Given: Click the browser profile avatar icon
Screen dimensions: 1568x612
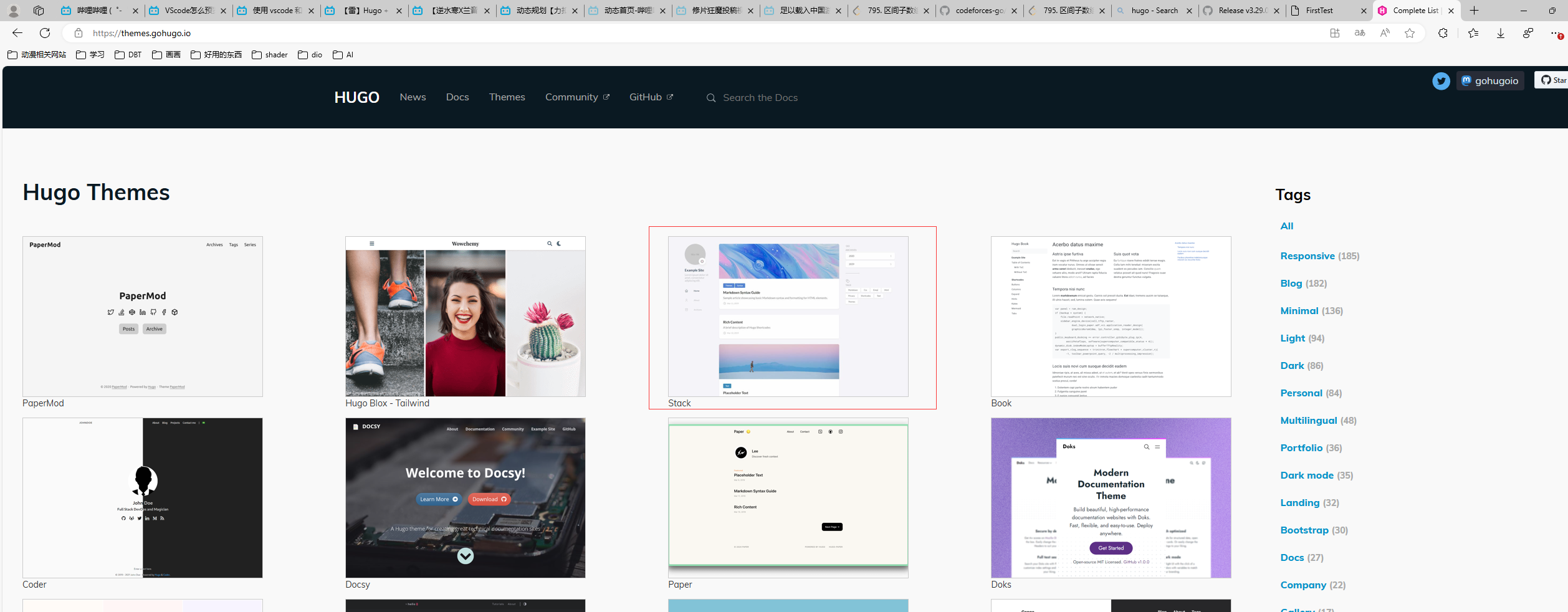Looking at the screenshot, I should pyautogui.click(x=13, y=11).
